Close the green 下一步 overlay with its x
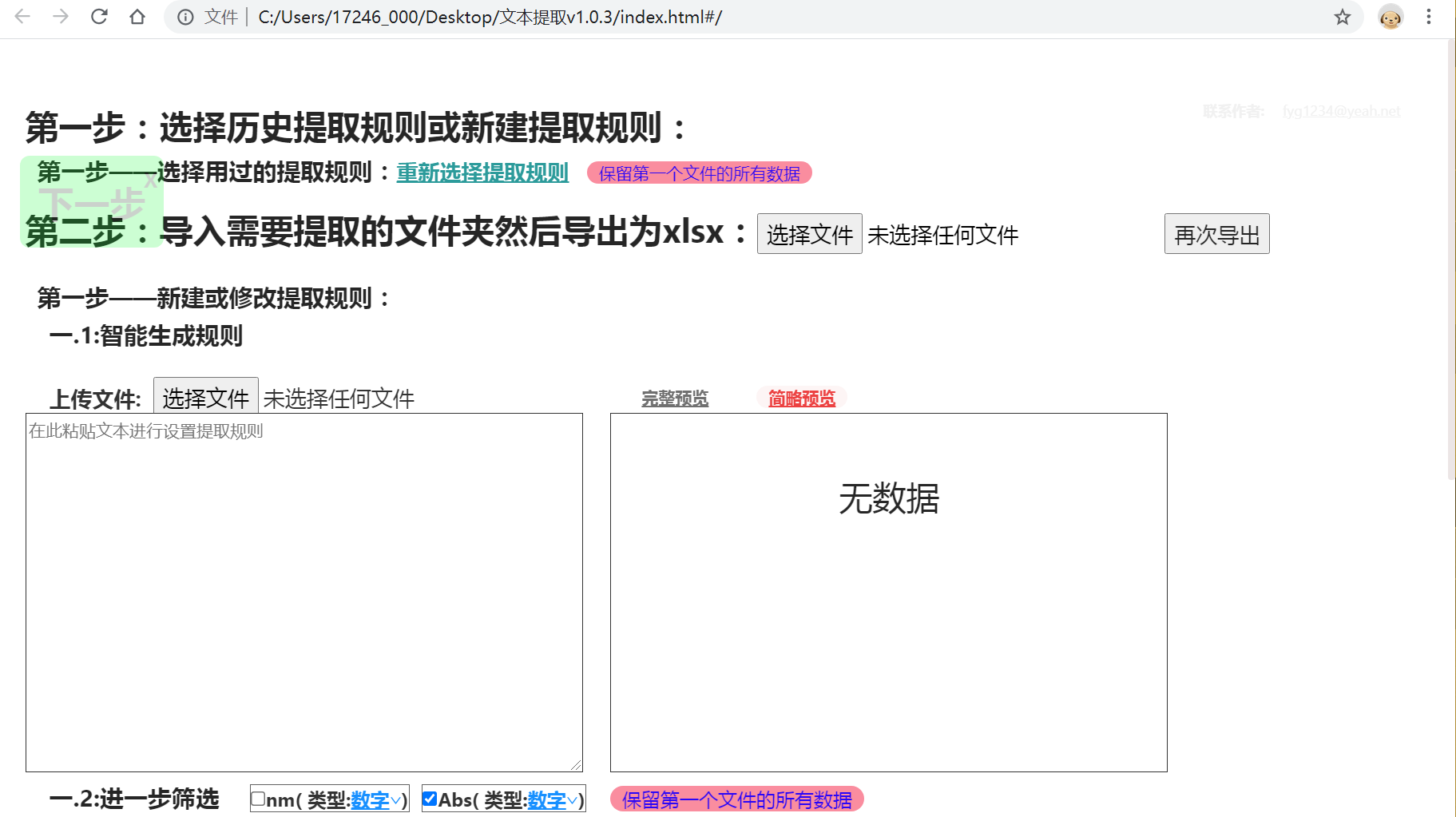The image size is (1456, 817). [x=150, y=180]
